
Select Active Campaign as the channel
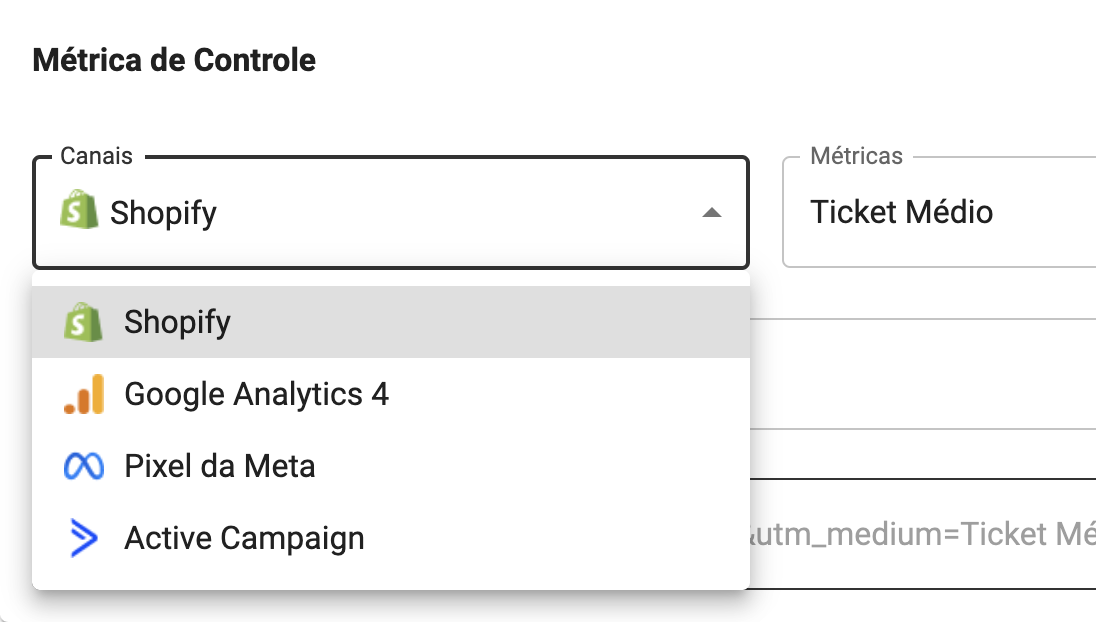391,538
